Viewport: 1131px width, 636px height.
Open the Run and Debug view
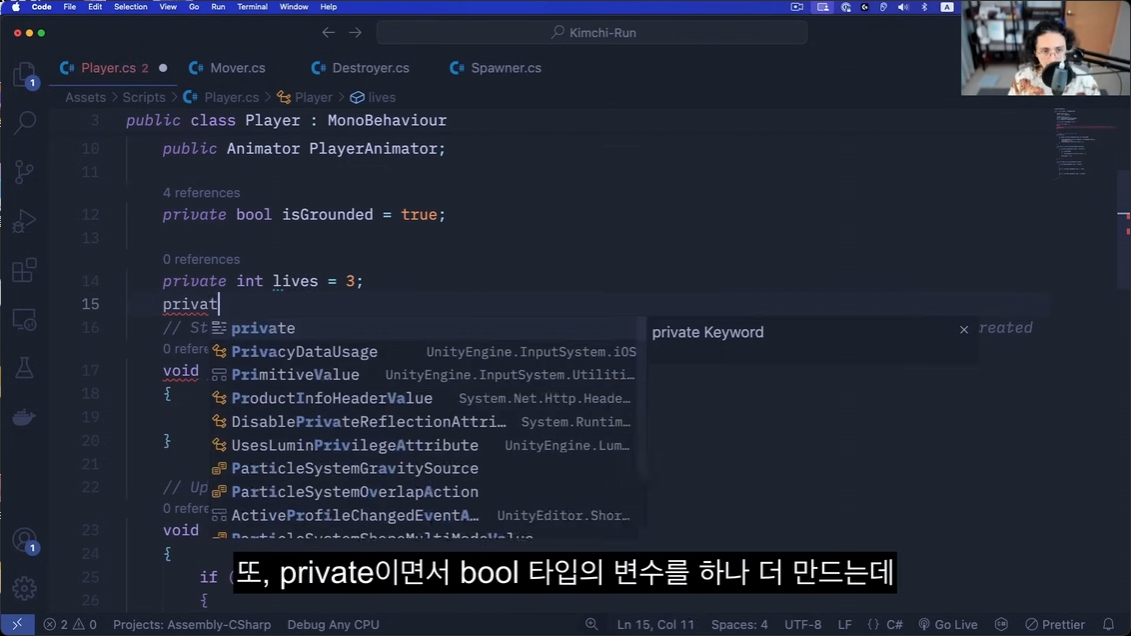[24, 221]
